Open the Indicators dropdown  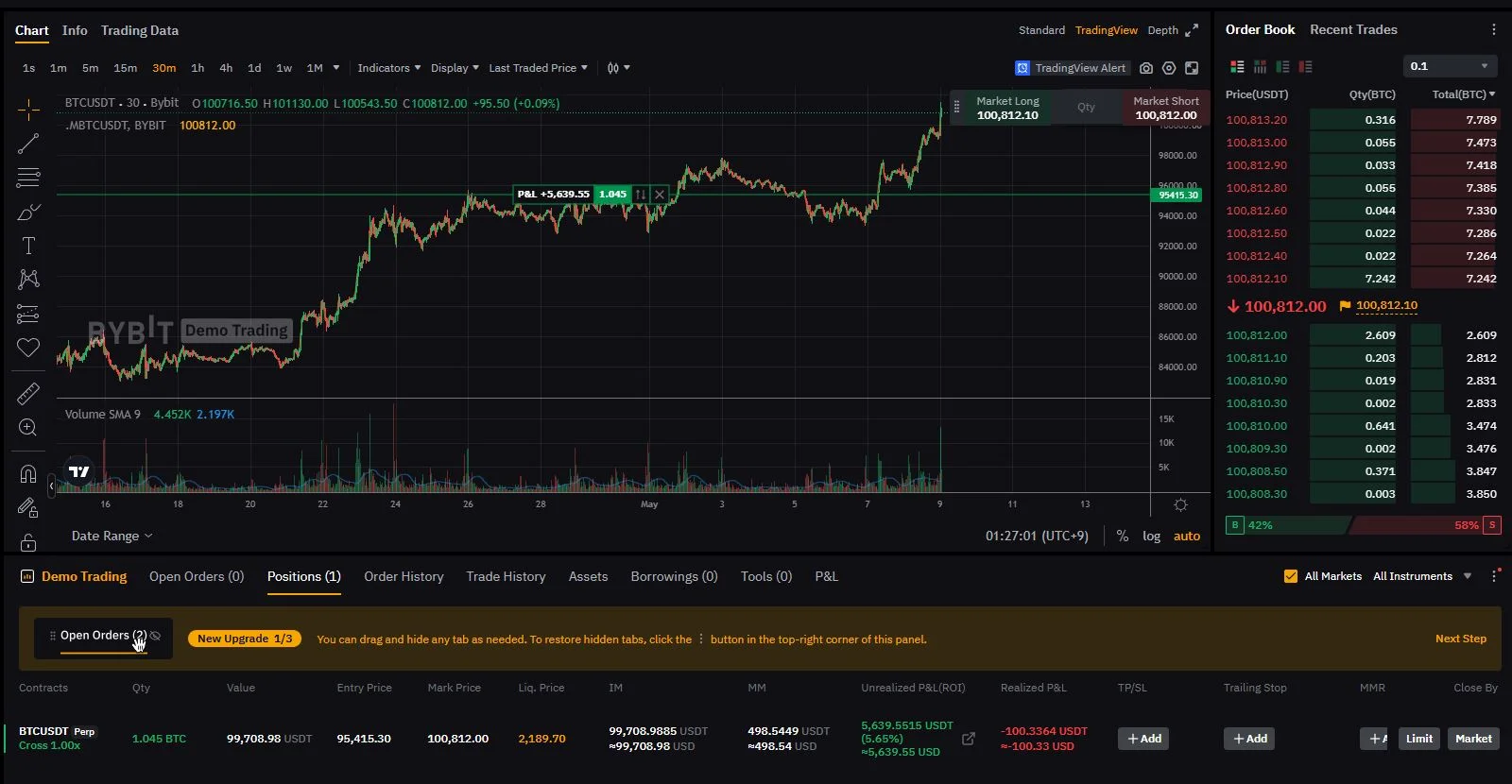[389, 68]
